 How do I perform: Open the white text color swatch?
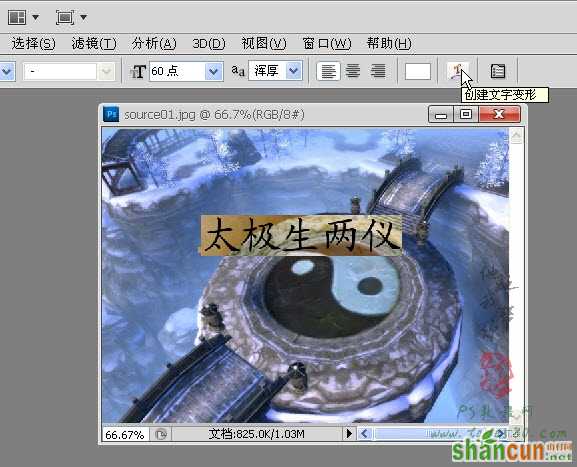click(418, 71)
